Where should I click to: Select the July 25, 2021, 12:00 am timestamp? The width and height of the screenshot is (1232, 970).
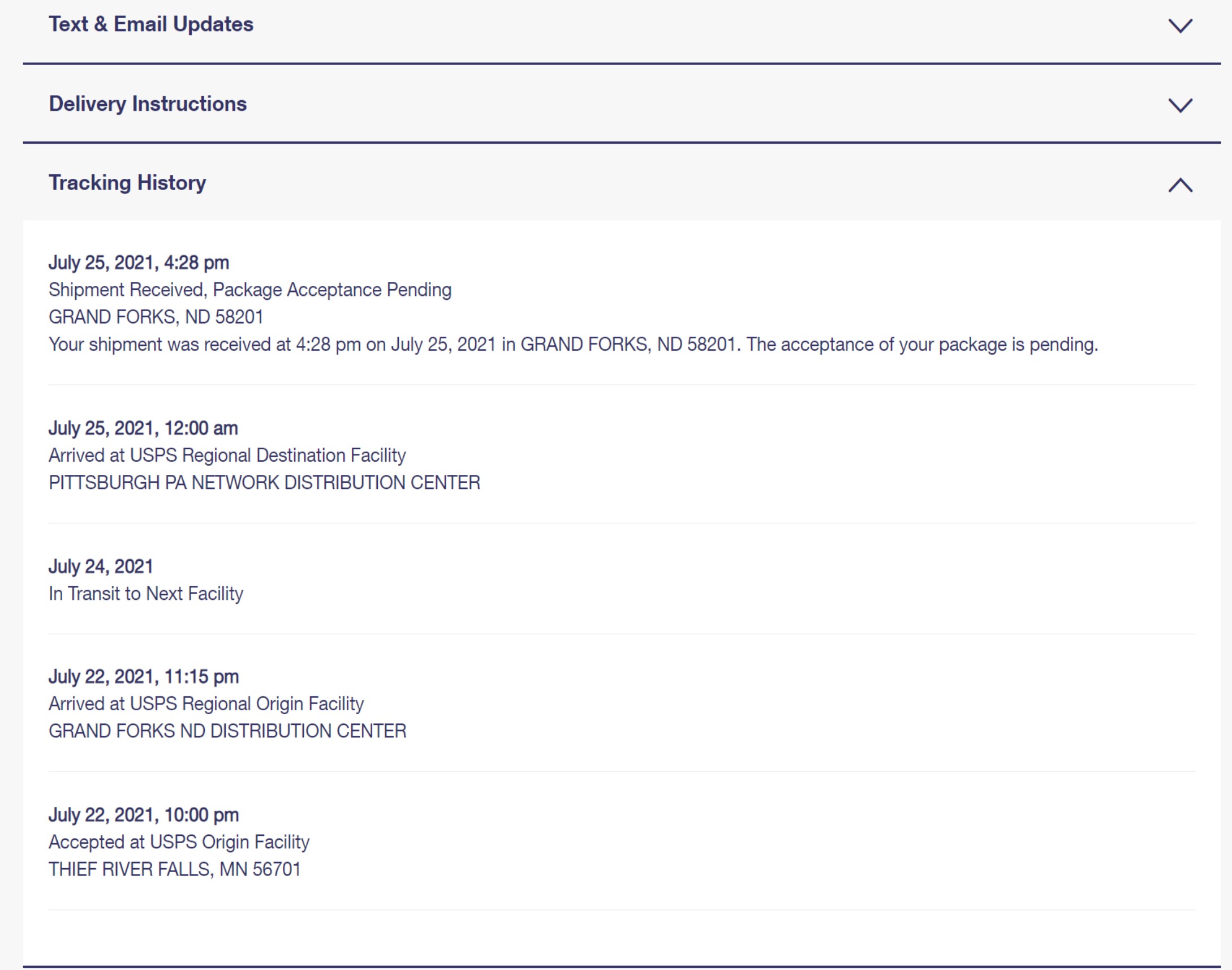(143, 428)
